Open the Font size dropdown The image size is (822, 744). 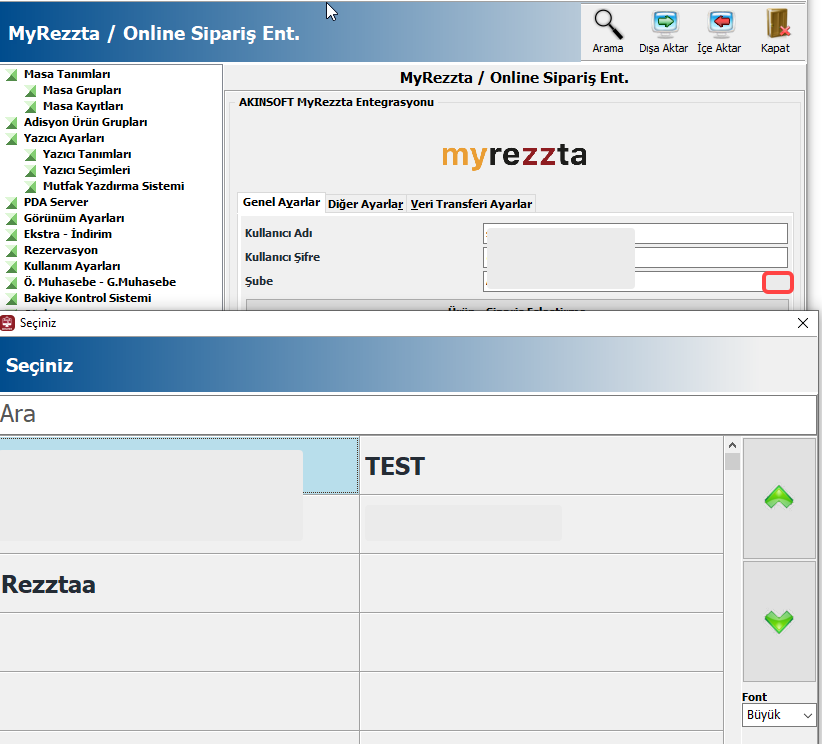(778, 715)
